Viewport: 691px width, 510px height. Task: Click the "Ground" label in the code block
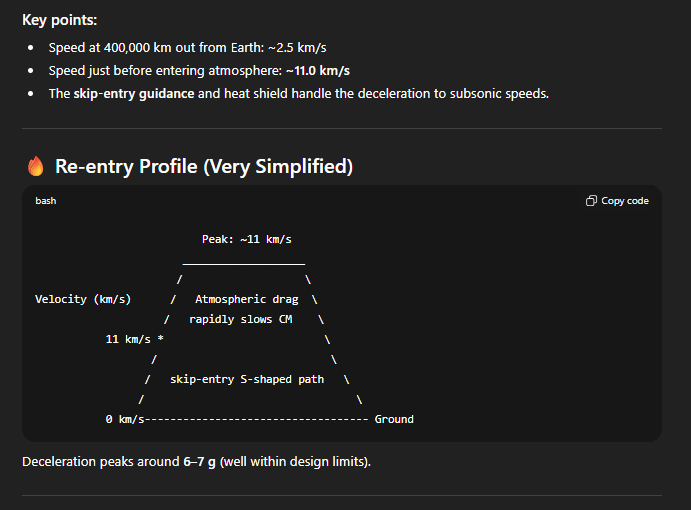point(394,419)
